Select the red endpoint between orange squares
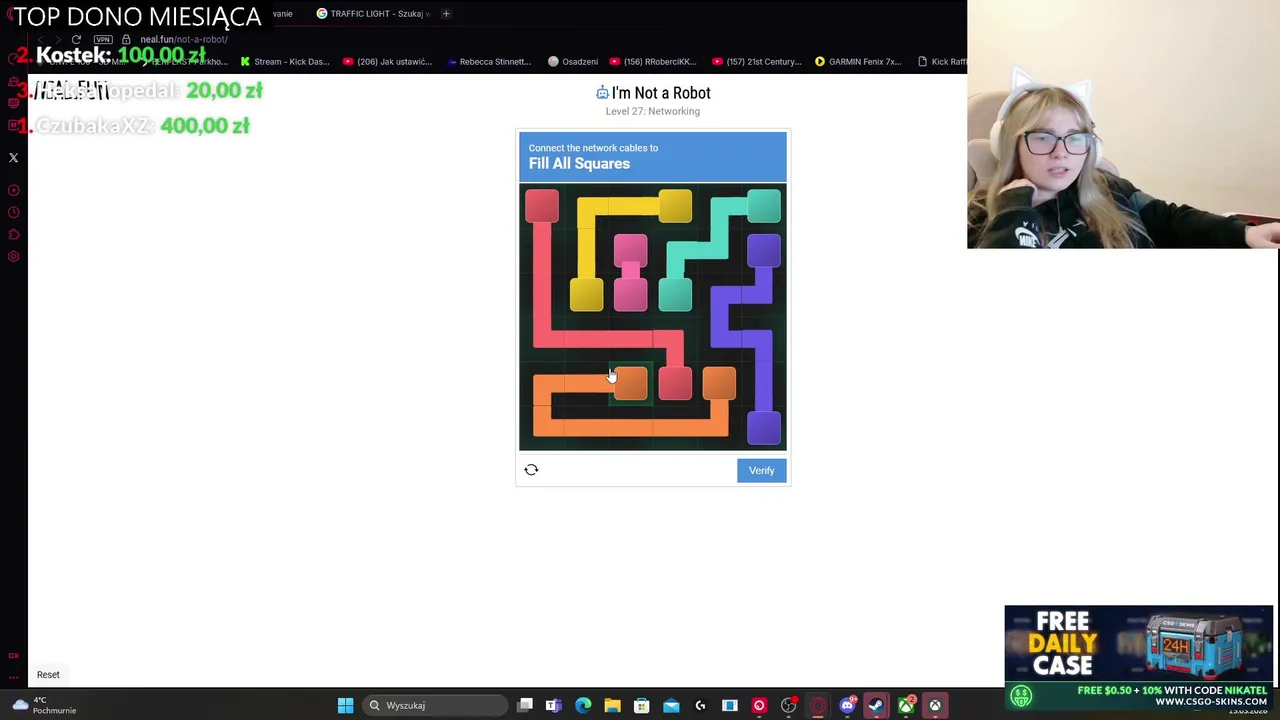This screenshot has height=720, width=1280. coord(675,384)
